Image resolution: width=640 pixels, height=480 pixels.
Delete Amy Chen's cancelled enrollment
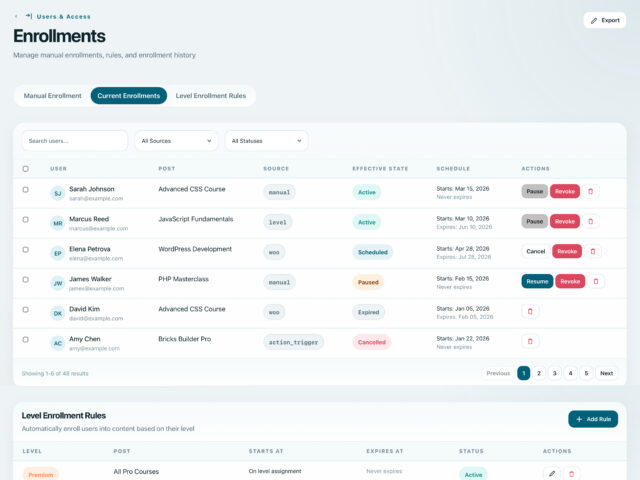530,341
